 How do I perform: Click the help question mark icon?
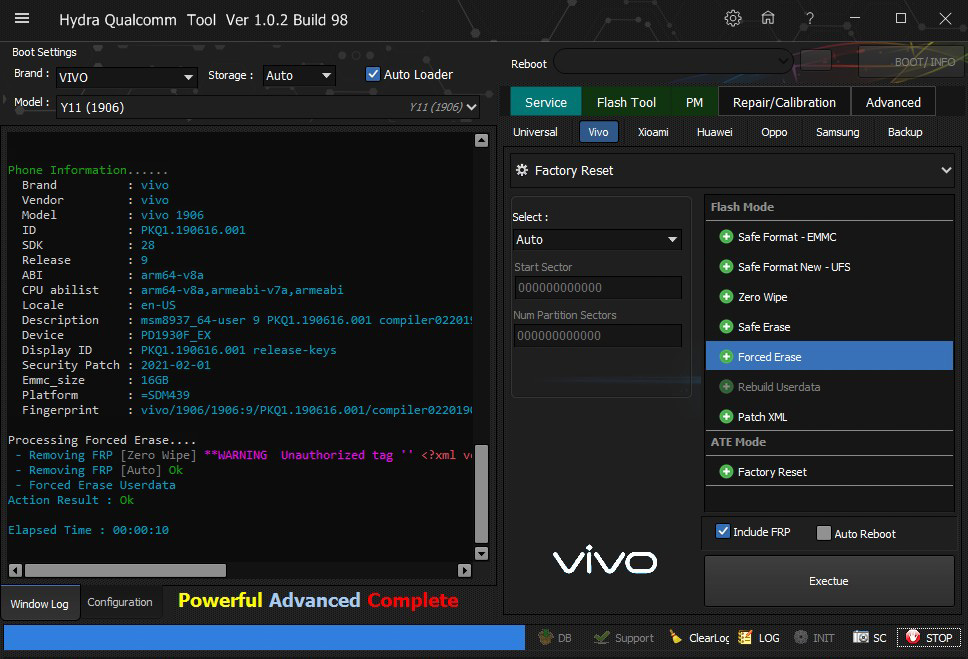click(x=809, y=19)
